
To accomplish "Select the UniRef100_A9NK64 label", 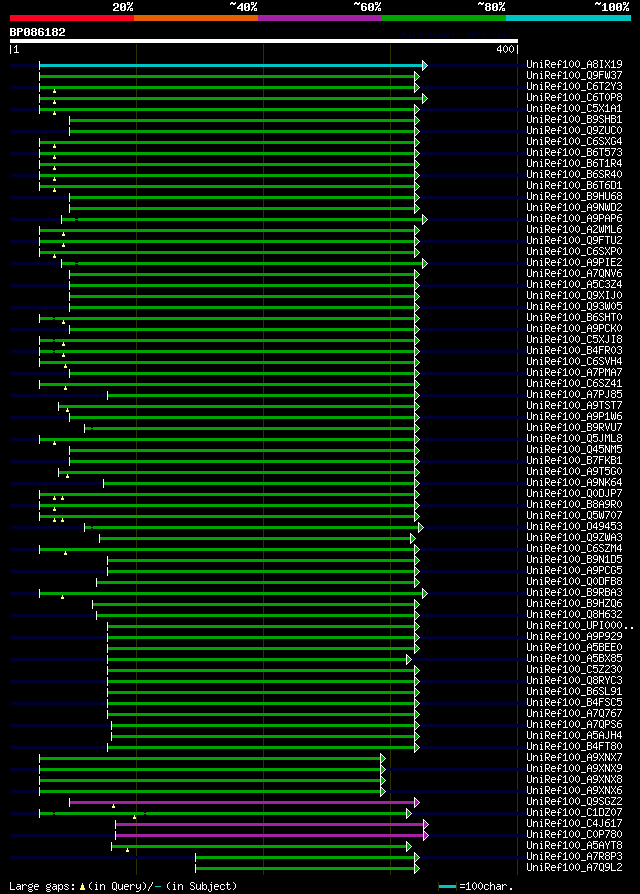I will [574, 482].
